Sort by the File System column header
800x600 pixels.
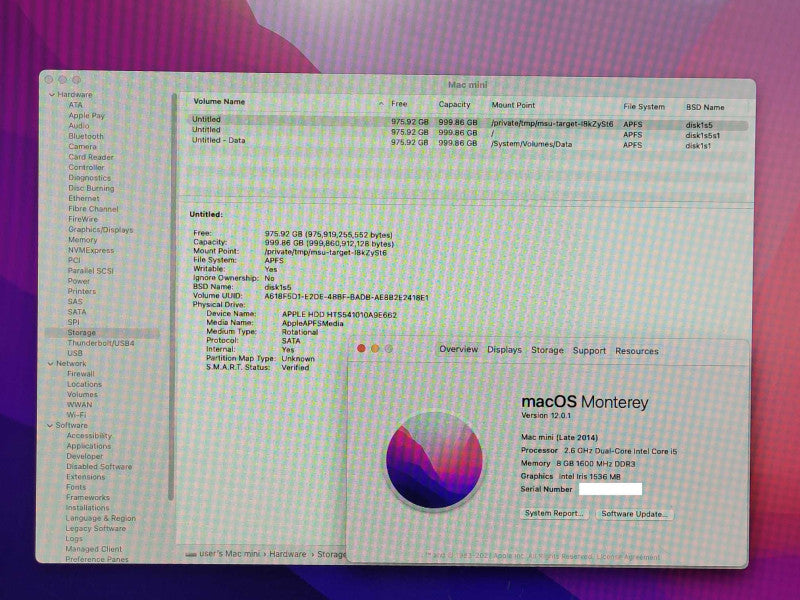[644, 106]
